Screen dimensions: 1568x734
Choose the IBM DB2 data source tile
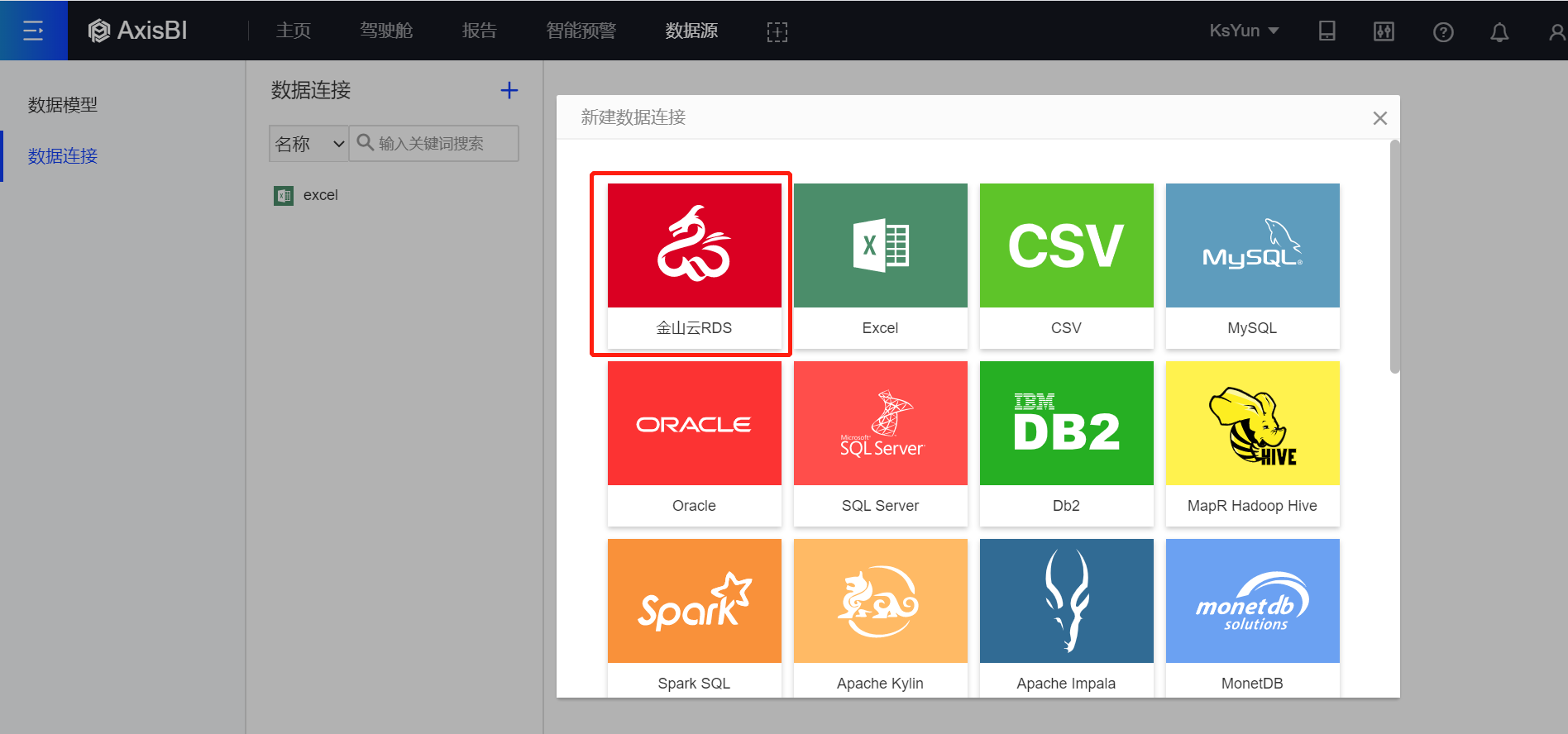coord(1066,444)
